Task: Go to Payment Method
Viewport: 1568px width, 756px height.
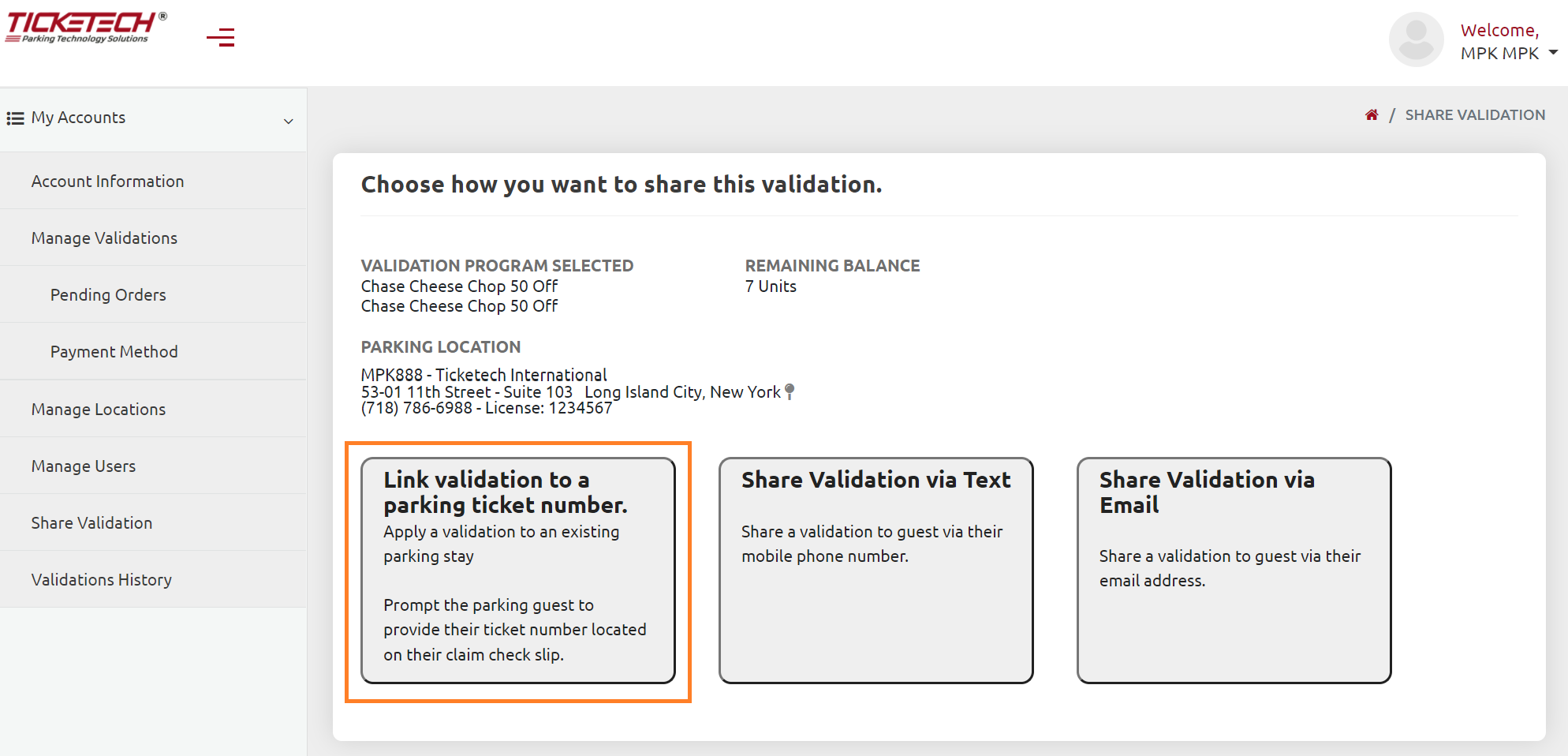Action: pyautogui.click(x=153, y=351)
